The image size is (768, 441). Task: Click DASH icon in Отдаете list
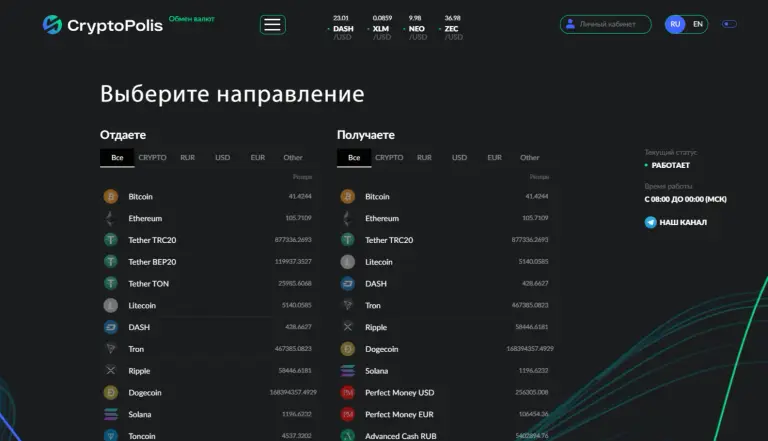click(111, 327)
